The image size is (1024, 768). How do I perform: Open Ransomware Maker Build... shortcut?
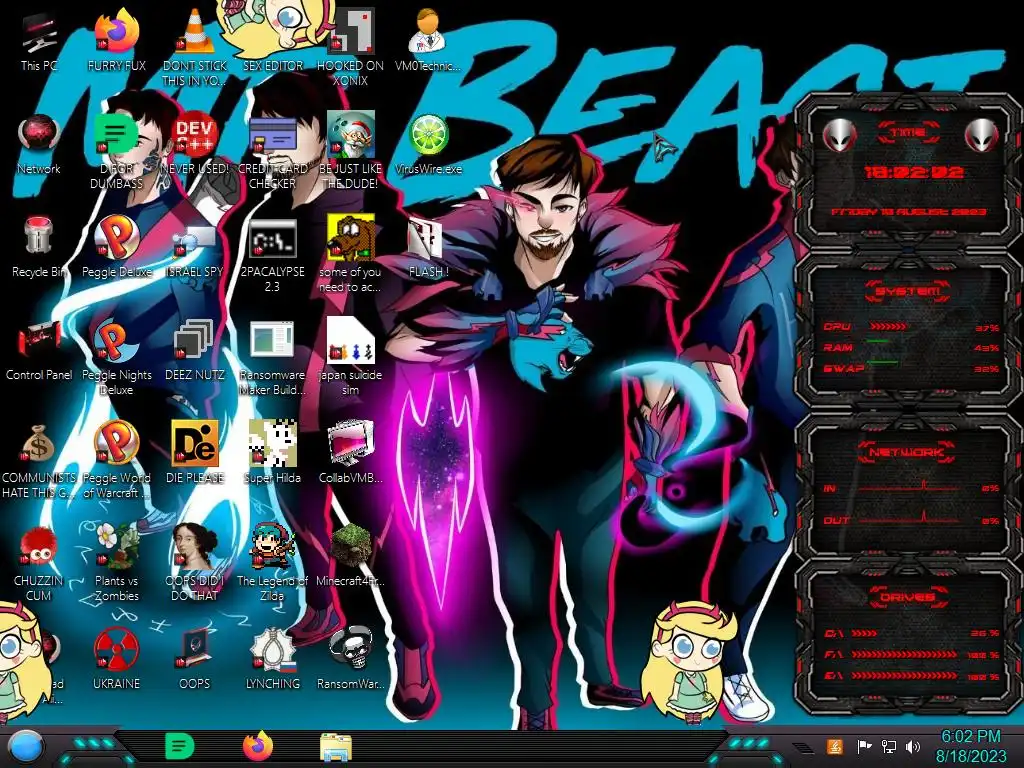(272, 357)
